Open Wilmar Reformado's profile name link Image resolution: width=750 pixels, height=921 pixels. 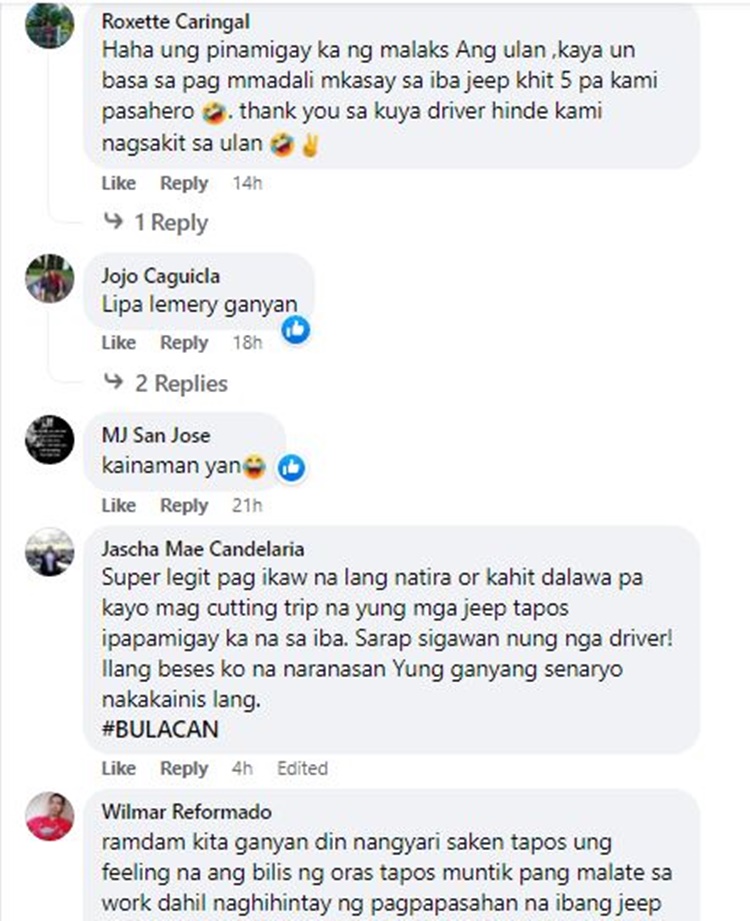186,812
